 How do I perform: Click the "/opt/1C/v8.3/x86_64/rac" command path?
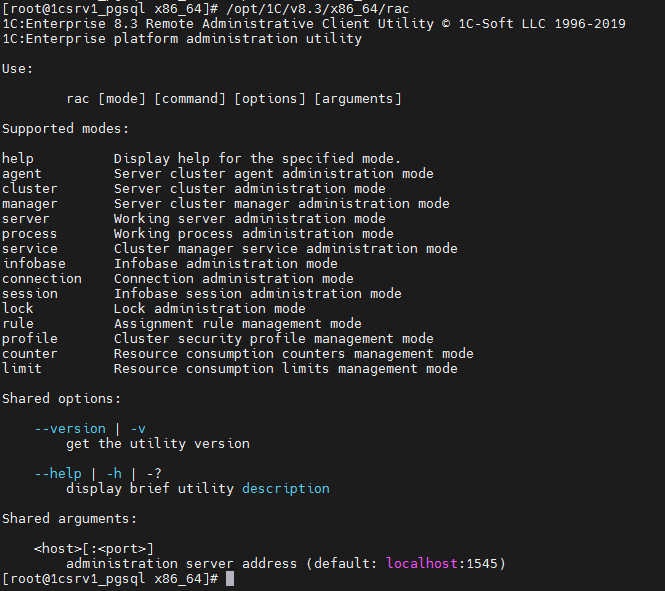[317, 9]
